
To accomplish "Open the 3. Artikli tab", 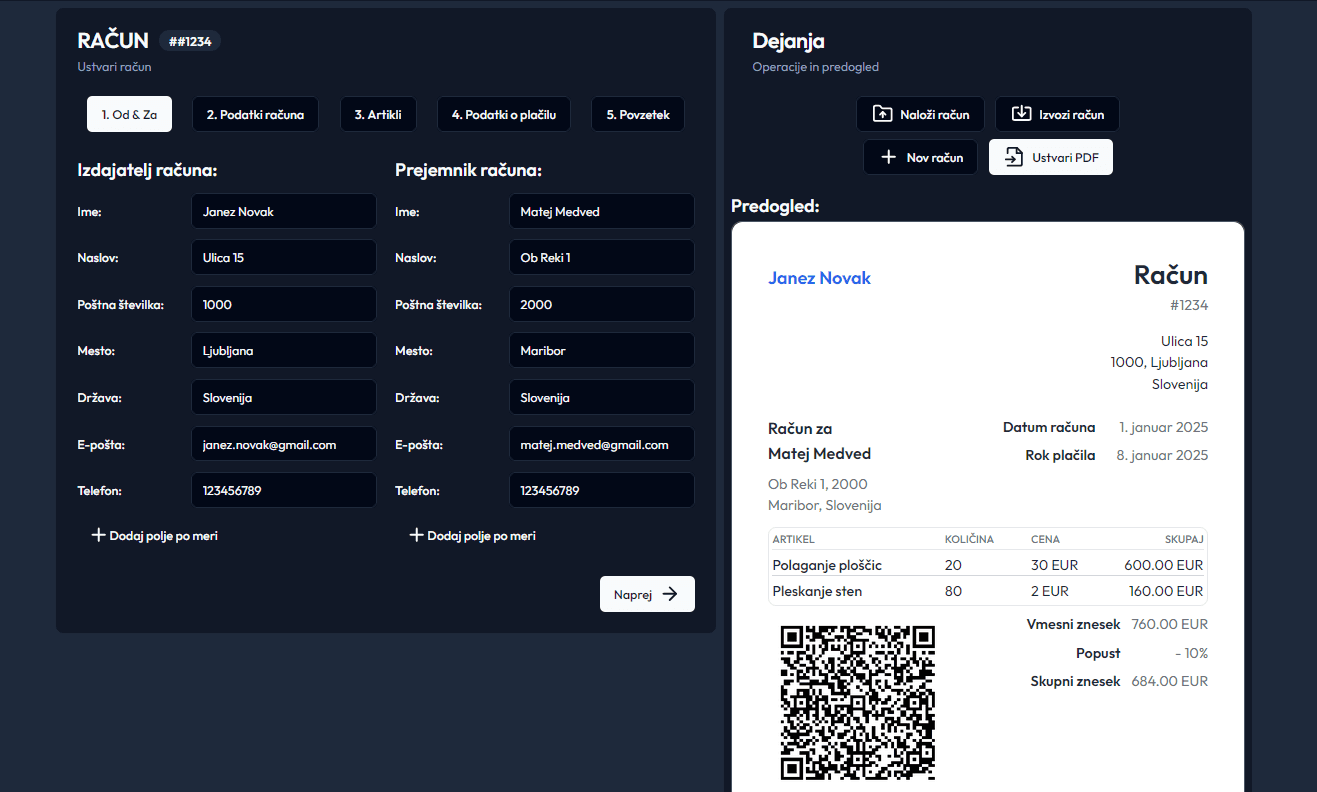I will pos(378,115).
